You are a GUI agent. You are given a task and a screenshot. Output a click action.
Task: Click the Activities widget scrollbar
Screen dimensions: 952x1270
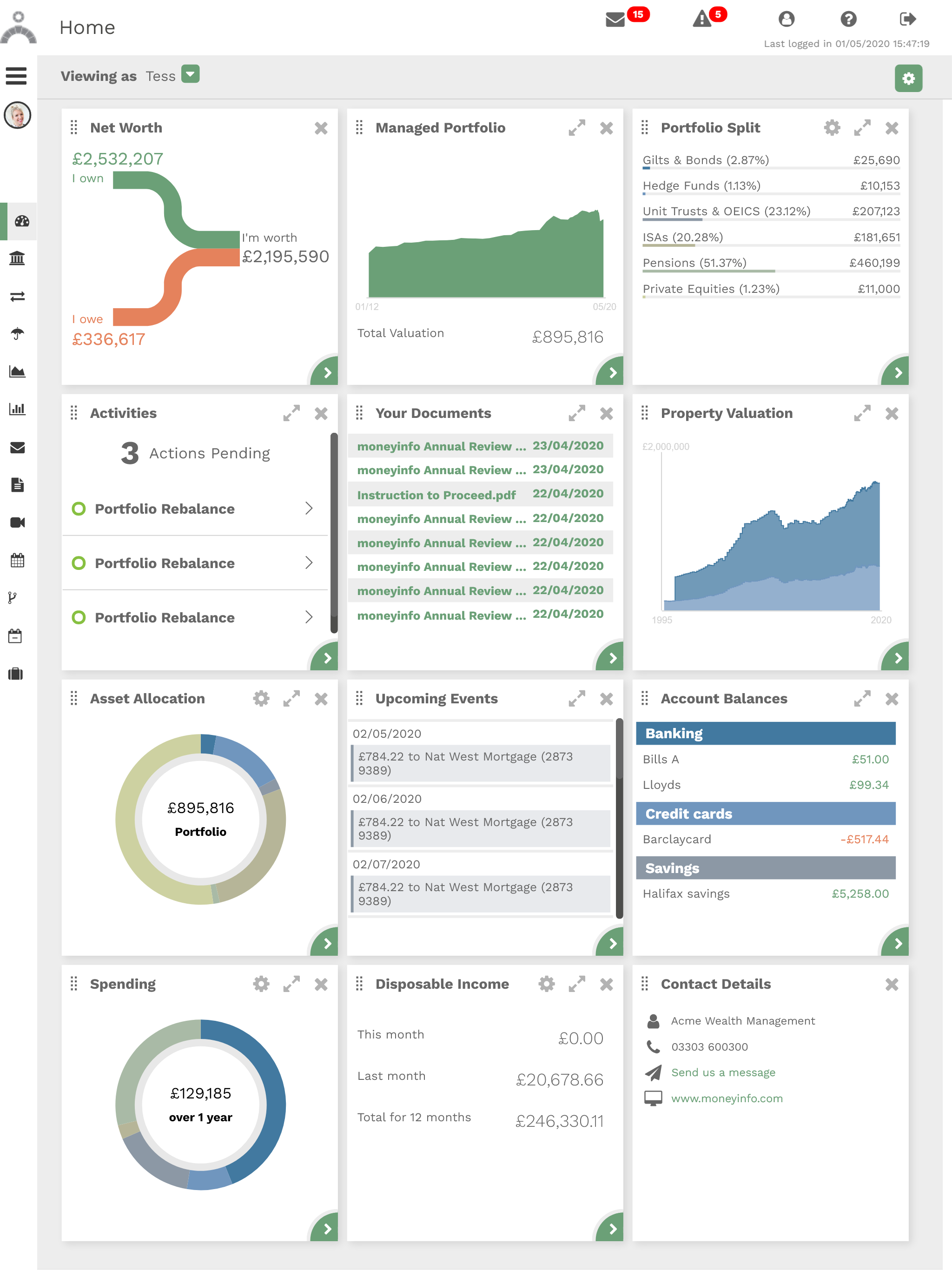coord(334,533)
